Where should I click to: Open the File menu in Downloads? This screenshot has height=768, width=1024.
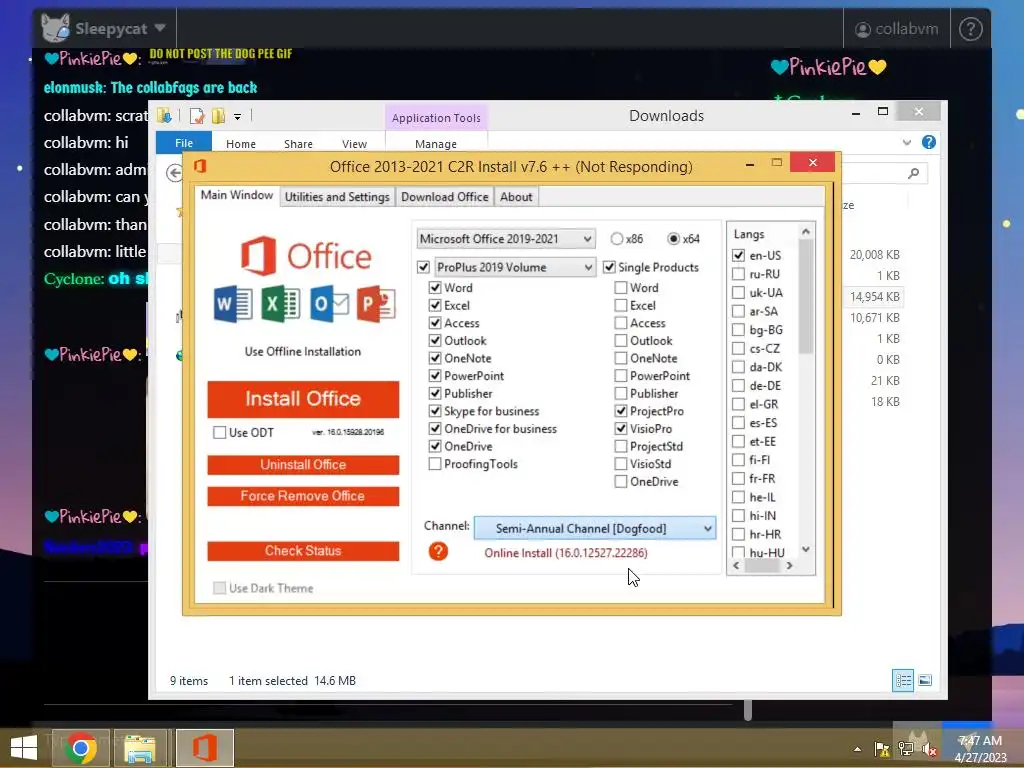184,143
